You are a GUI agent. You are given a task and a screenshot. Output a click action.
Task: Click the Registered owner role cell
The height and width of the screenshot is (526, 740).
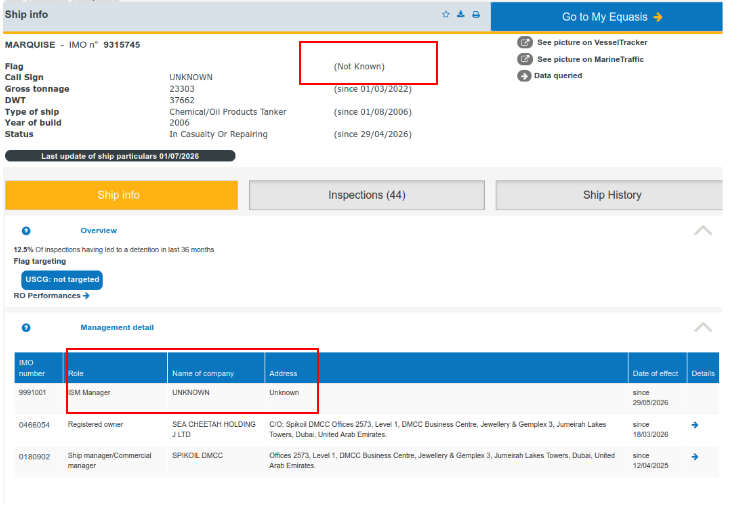95,425
